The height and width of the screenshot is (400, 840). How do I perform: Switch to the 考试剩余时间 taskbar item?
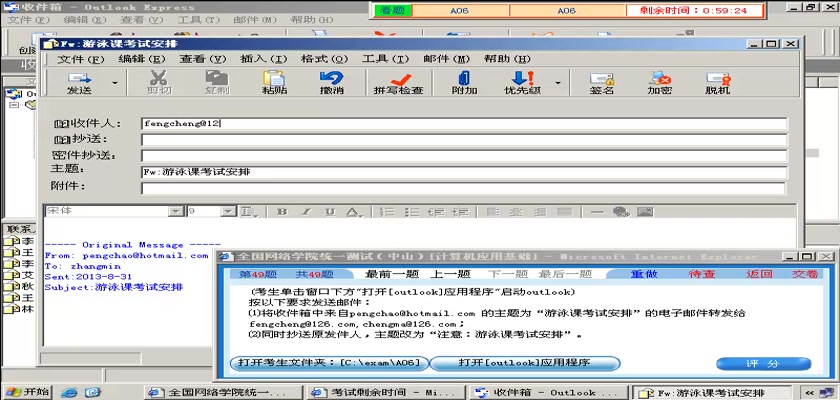[x=388, y=393]
